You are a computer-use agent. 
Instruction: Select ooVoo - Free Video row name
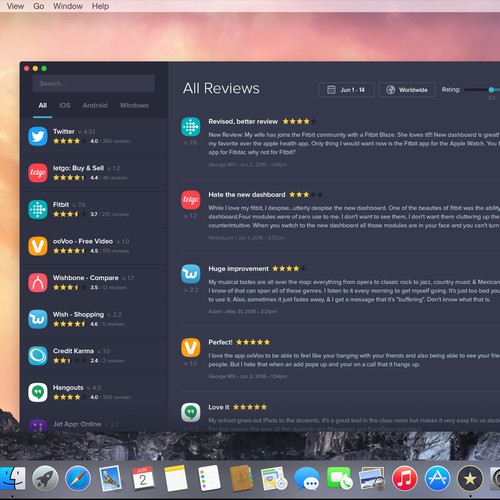[x=83, y=241]
